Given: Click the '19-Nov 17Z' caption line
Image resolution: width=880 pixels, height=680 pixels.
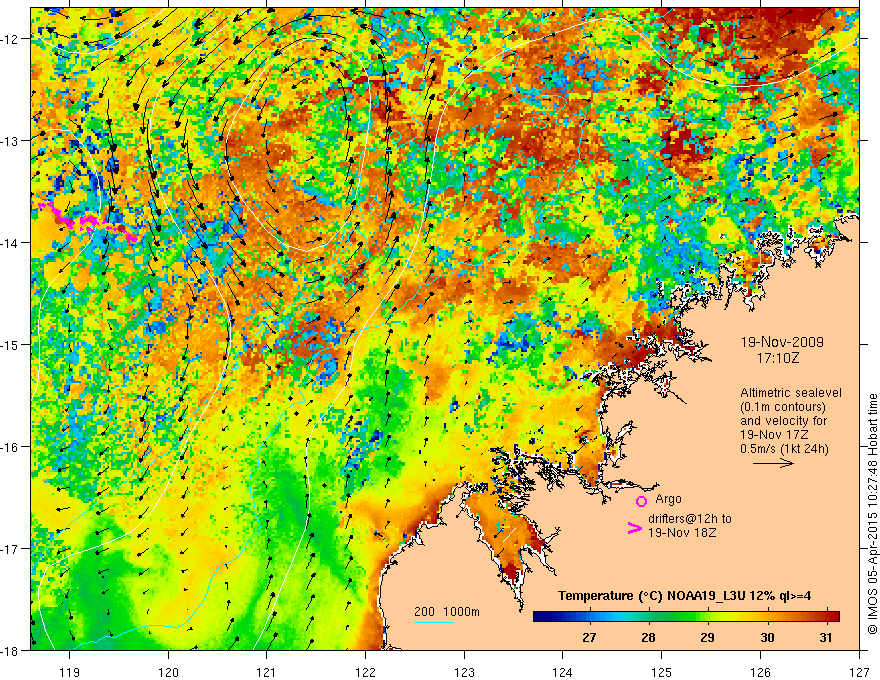Looking at the screenshot, I should (x=776, y=435).
